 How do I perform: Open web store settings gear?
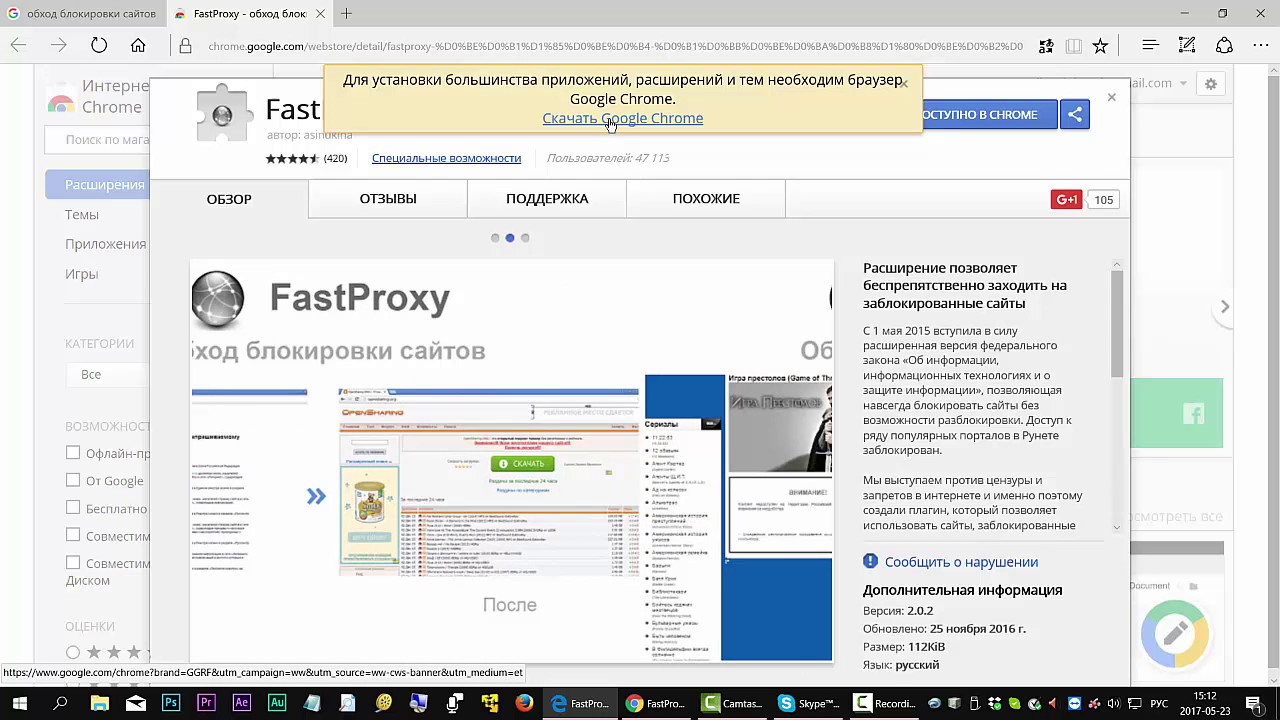click(x=1210, y=84)
